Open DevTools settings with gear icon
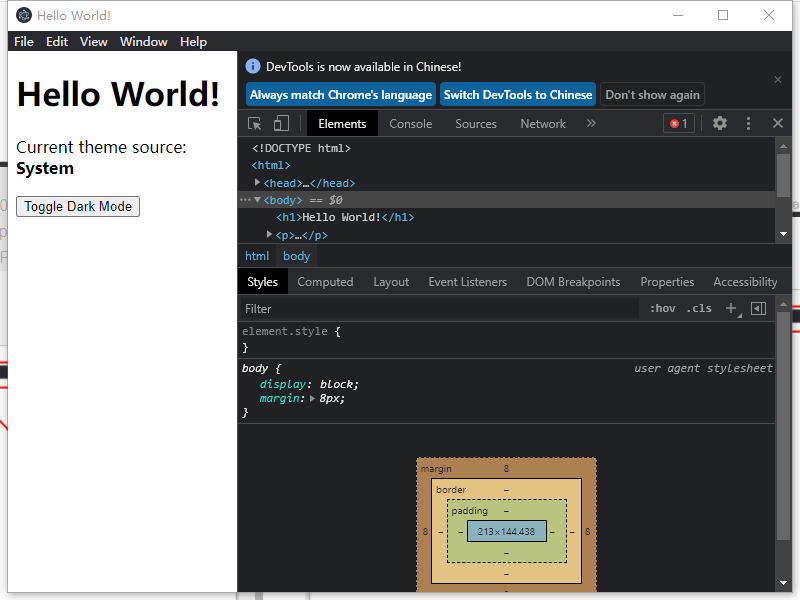Viewport: 800px width, 600px height. pos(720,123)
